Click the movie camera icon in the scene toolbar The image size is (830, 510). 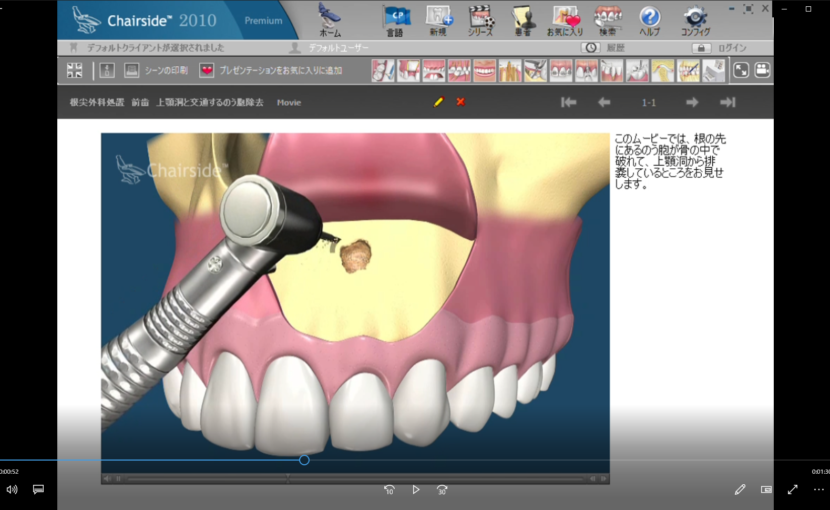762,70
